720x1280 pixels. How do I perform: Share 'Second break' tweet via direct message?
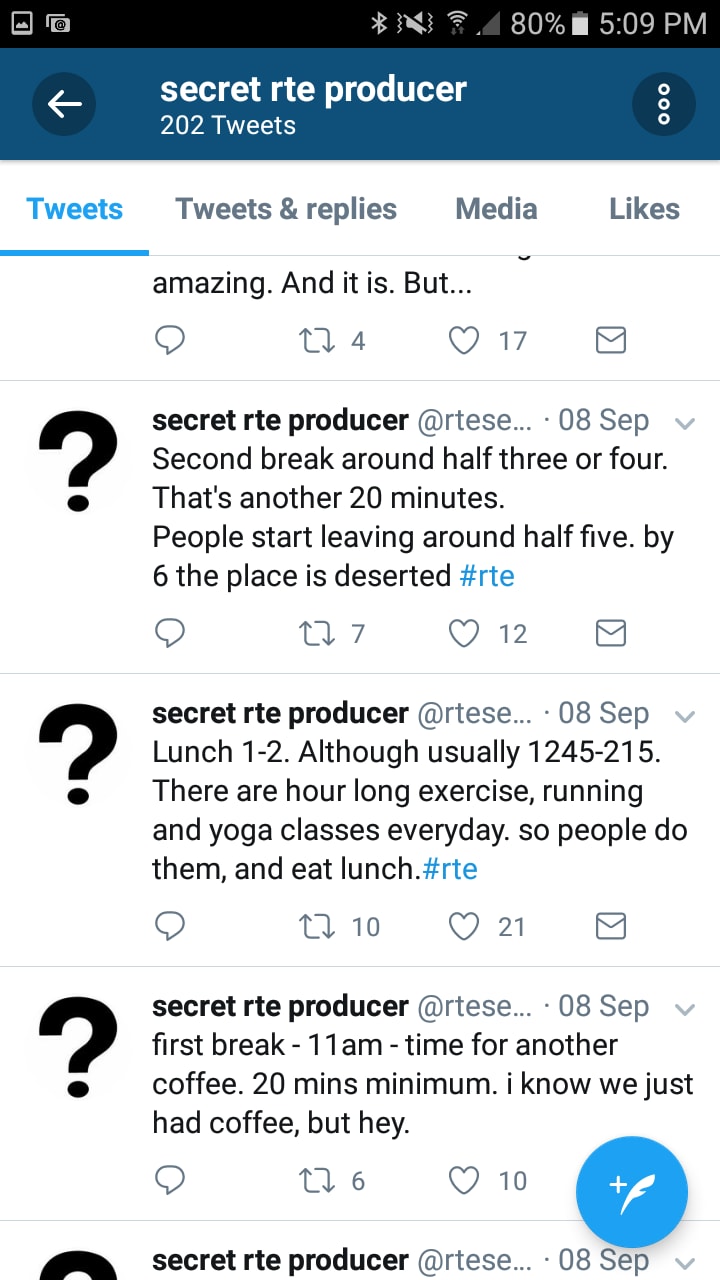coord(611,633)
